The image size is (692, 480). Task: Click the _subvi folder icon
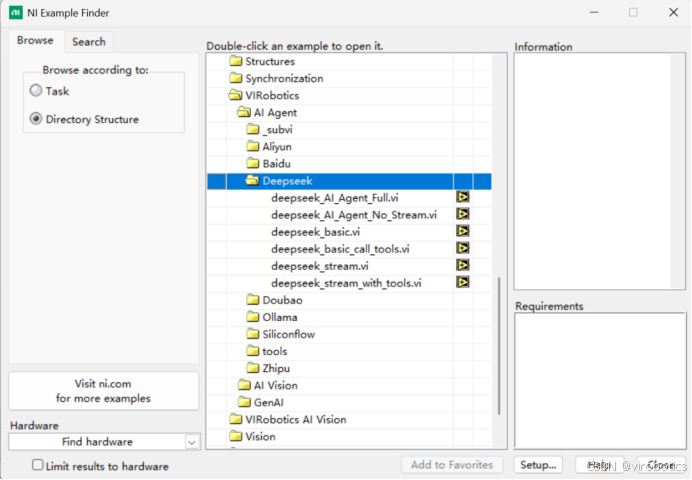click(x=253, y=129)
